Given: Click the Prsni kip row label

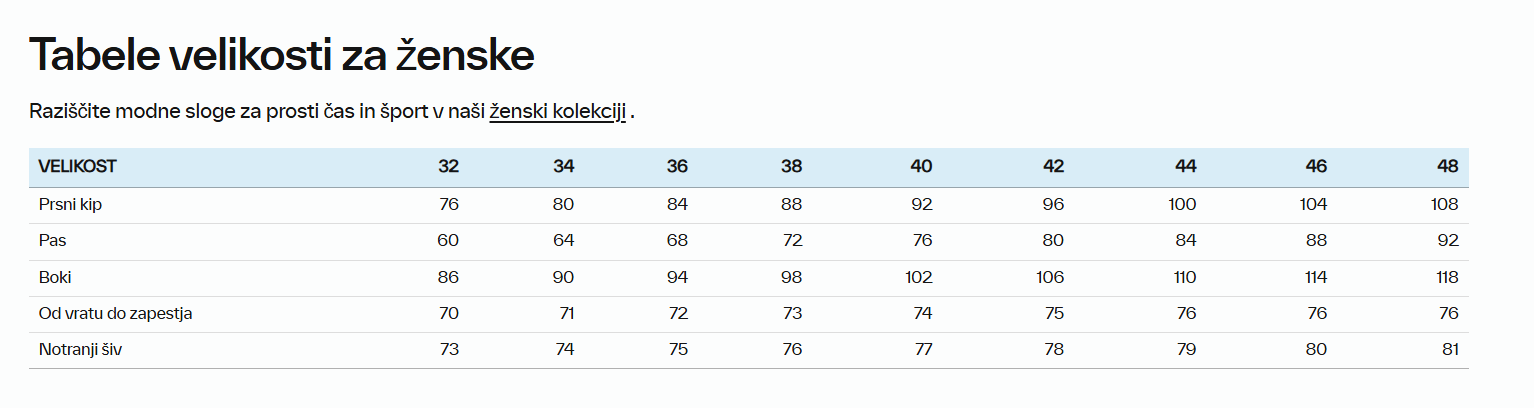Looking at the screenshot, I should [x=70, y=204].
